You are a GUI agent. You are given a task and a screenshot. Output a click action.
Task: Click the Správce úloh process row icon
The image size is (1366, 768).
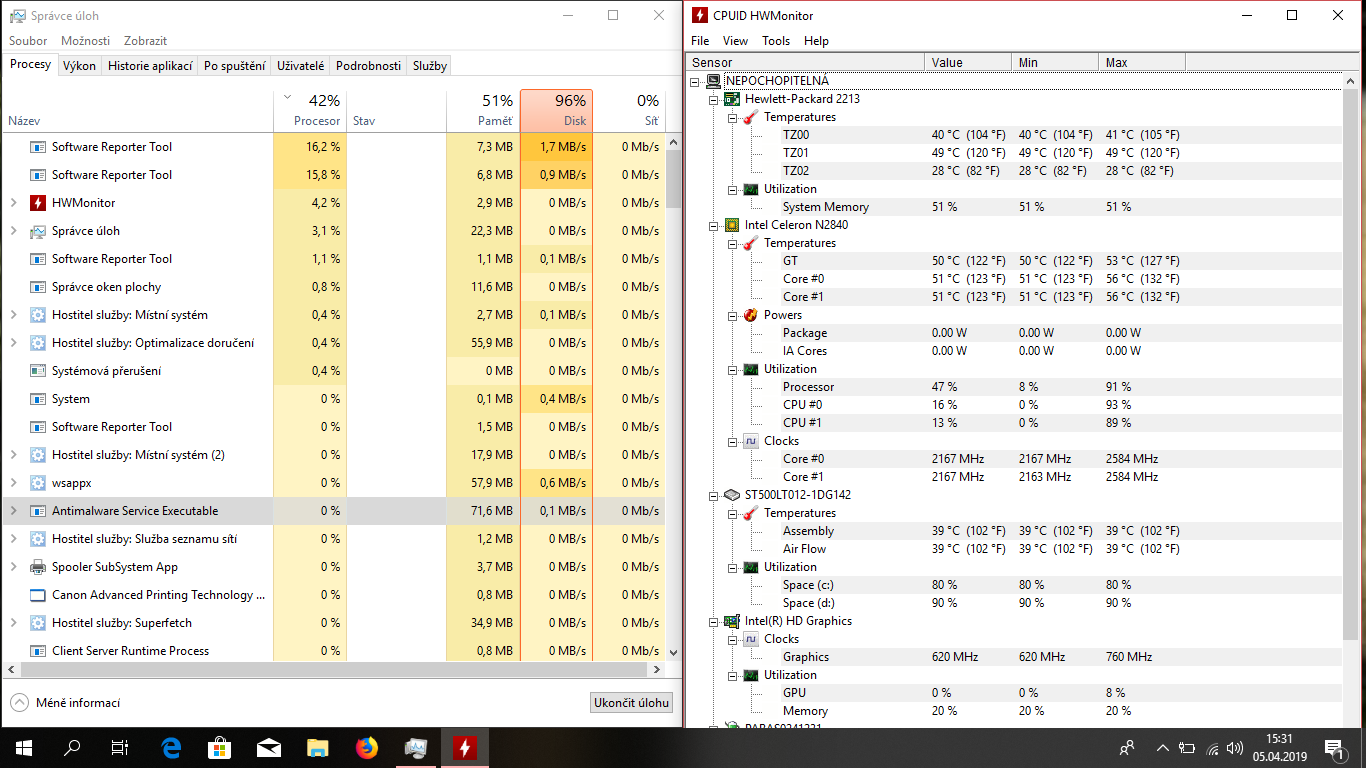click(38, 231)
